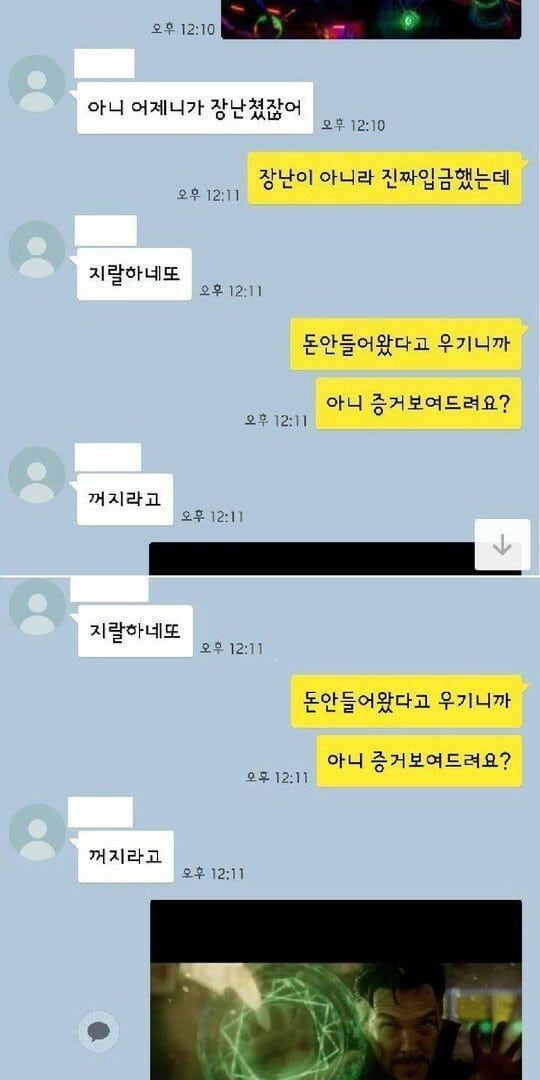This screenshot has width=540, height=1080.
Task: Select first yellow bubble '아니 증거보여드려요?'
Action: tap(419, 404)
